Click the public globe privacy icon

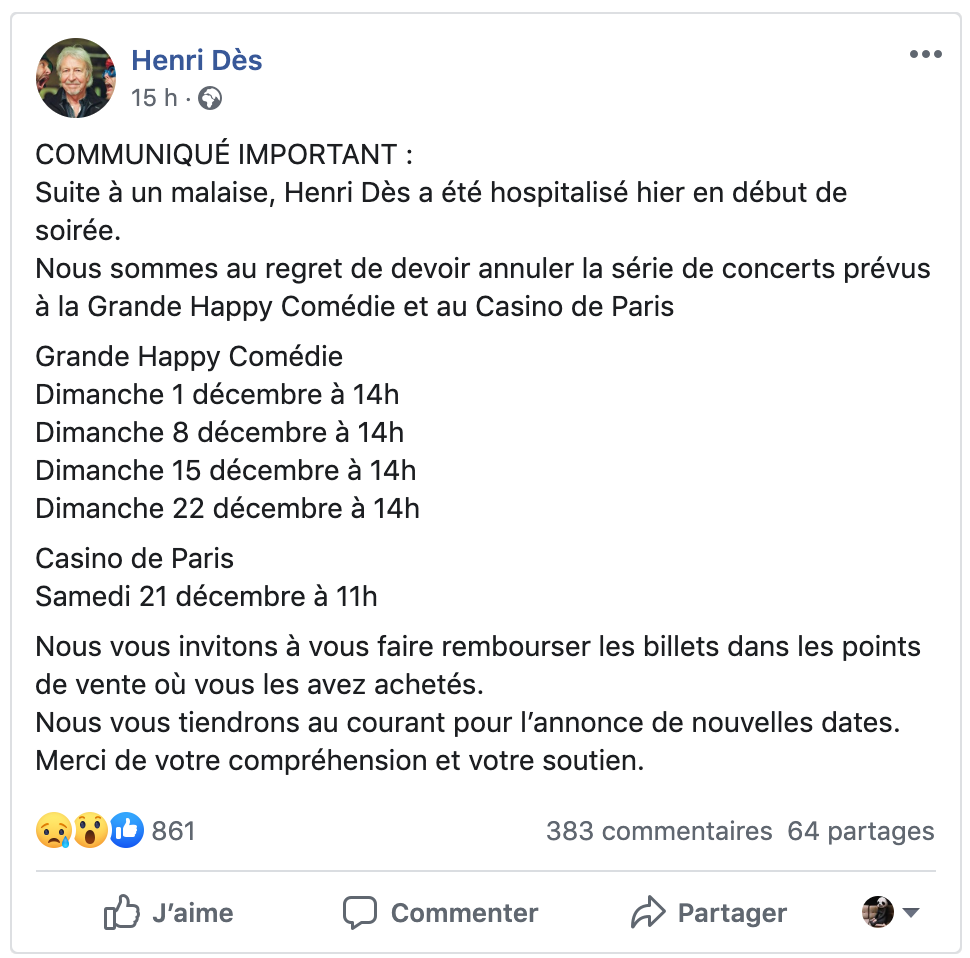tap(210, 98)
